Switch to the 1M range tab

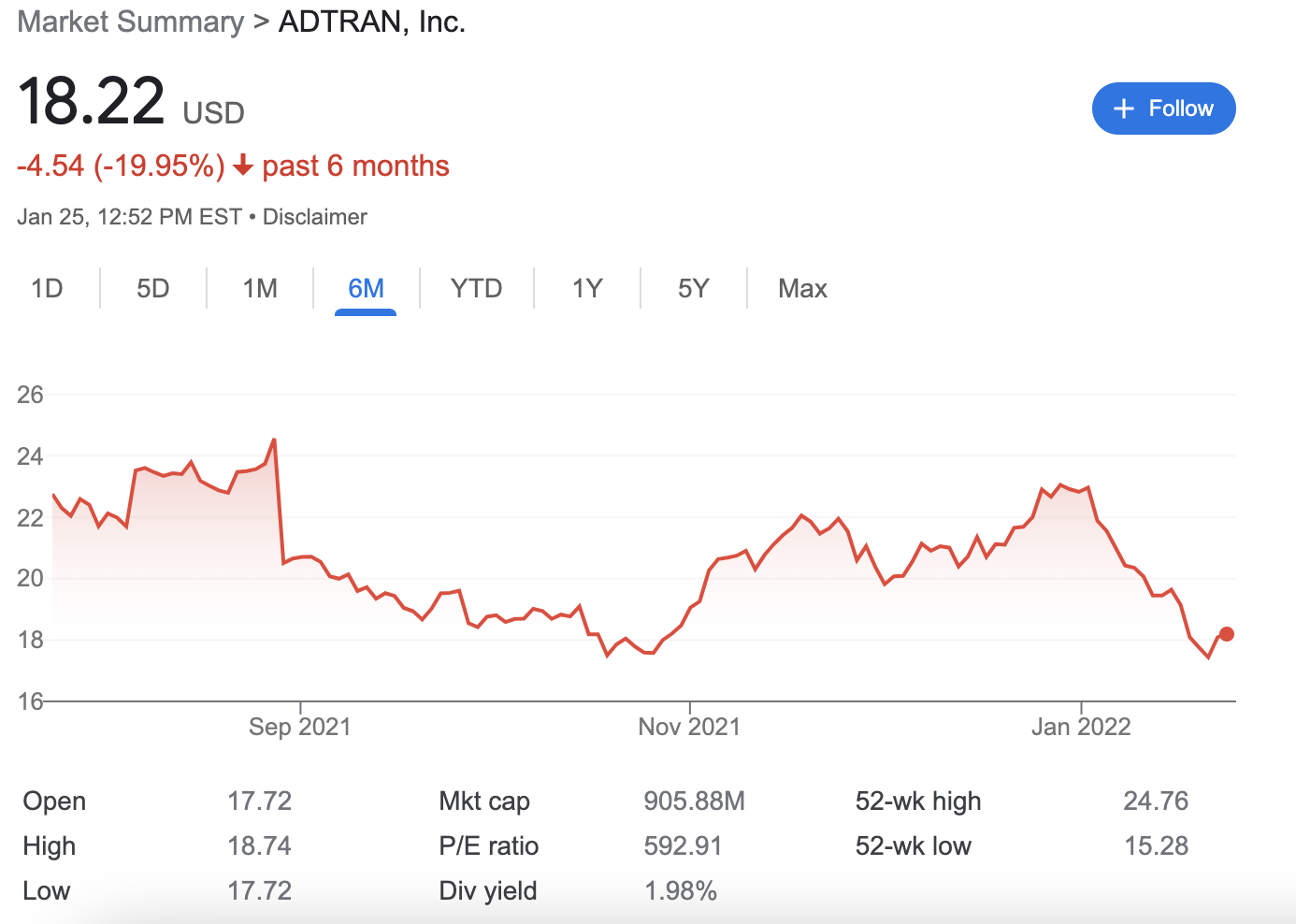[260, 288]
